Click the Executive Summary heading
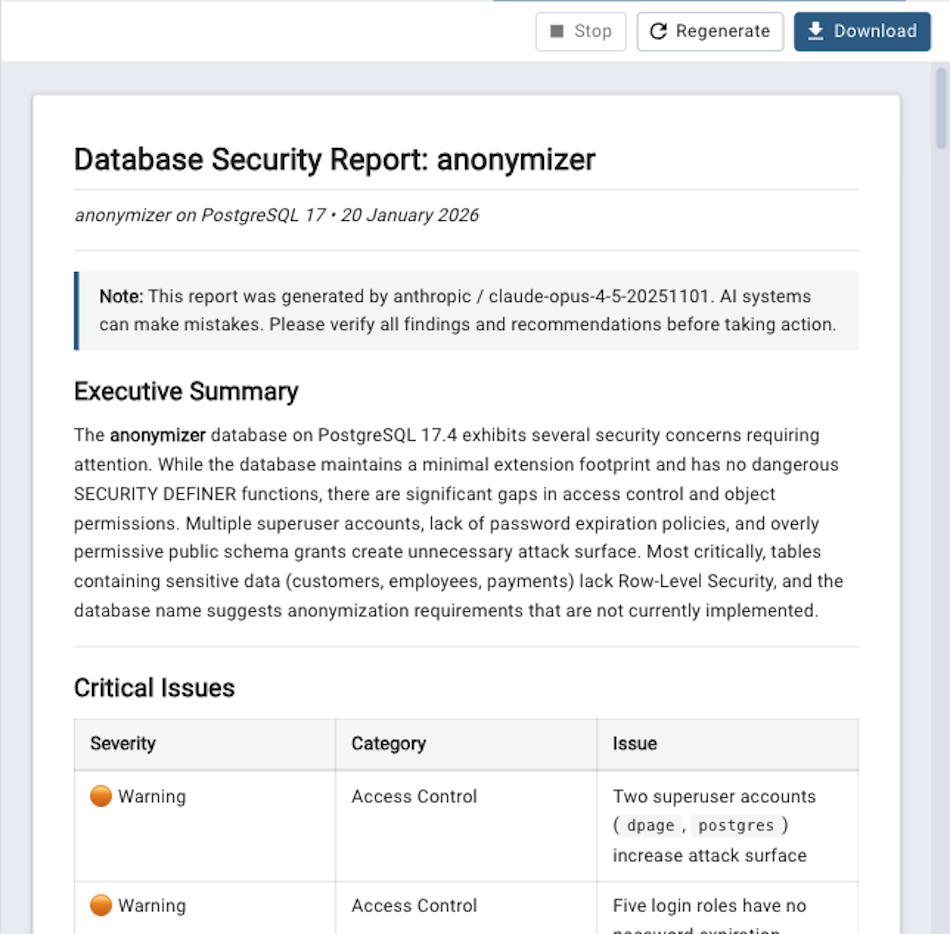The width and height of the screenshot is (950, 934). point(185,391)
